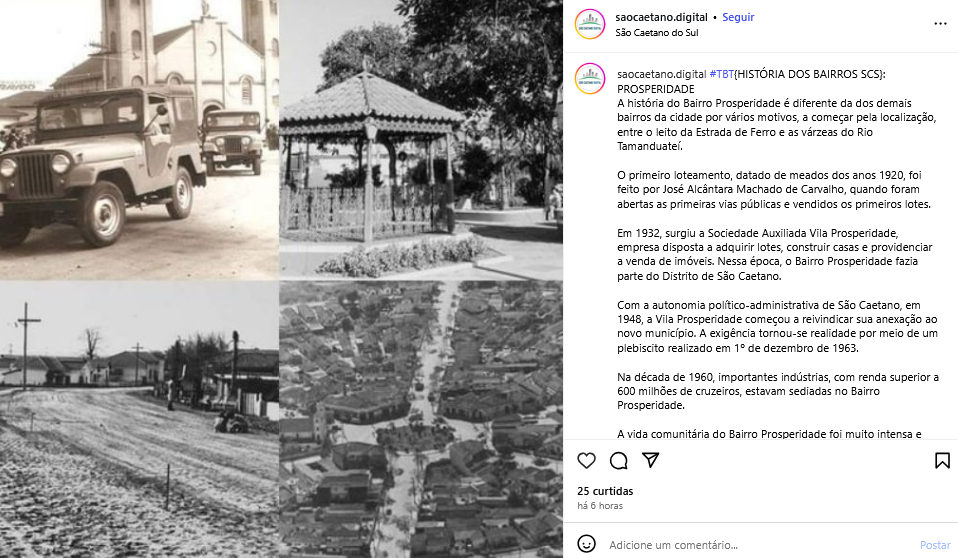Open the emoji picker smiley icon
The height and width of the screenshot is (558, 958).
click(587, 543)
